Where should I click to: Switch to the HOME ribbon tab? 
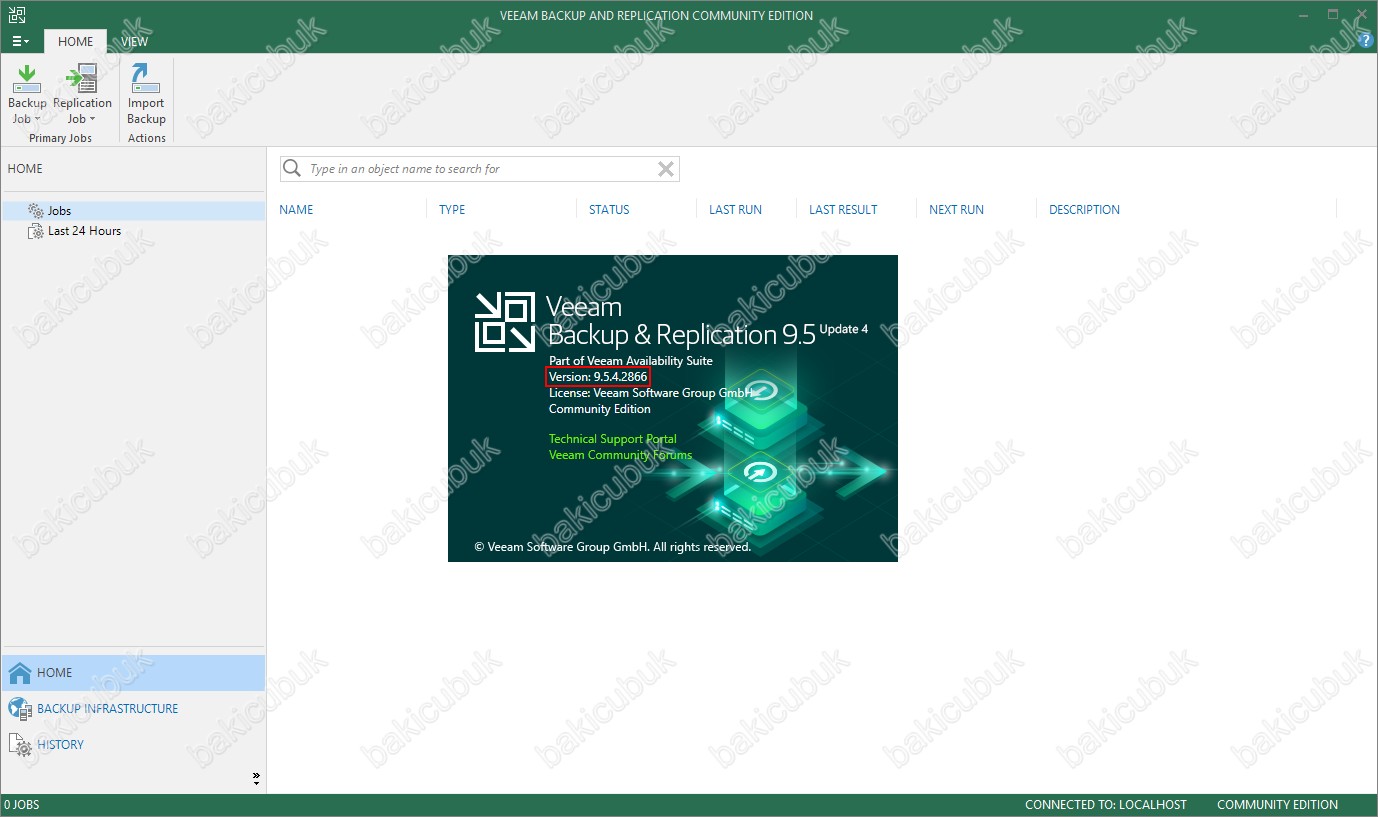coord(75,41)
